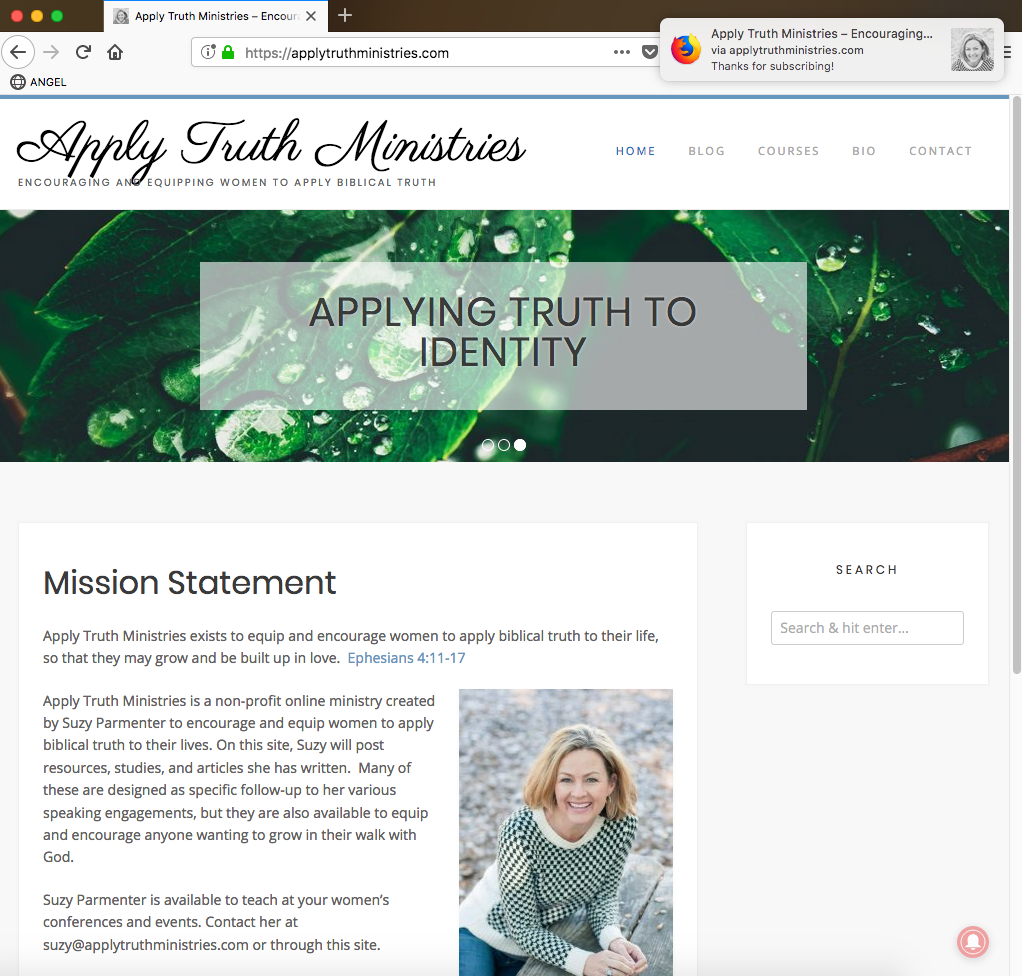Close the Apply Truth Ministries tab

click(312, 16)
